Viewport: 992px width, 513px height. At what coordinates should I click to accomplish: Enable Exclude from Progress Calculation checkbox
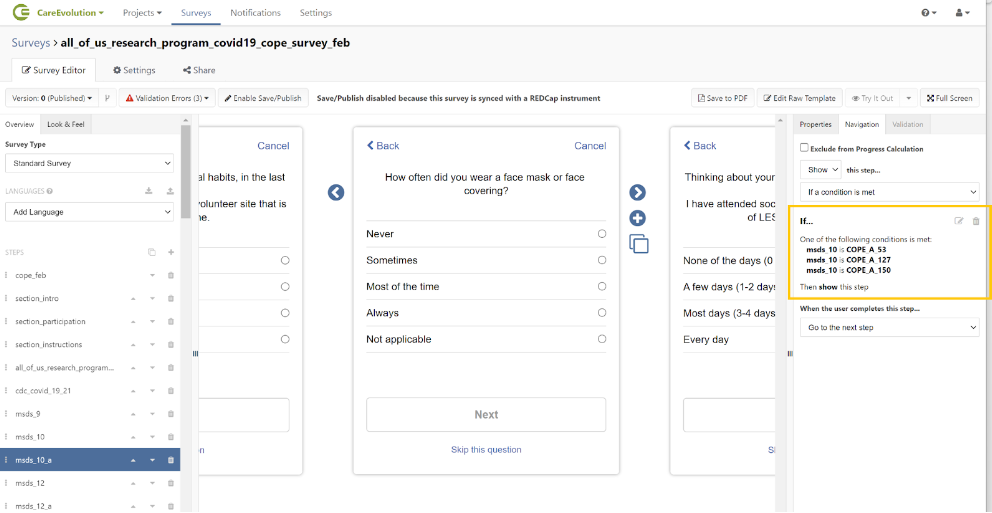click(x=804, y=148)
